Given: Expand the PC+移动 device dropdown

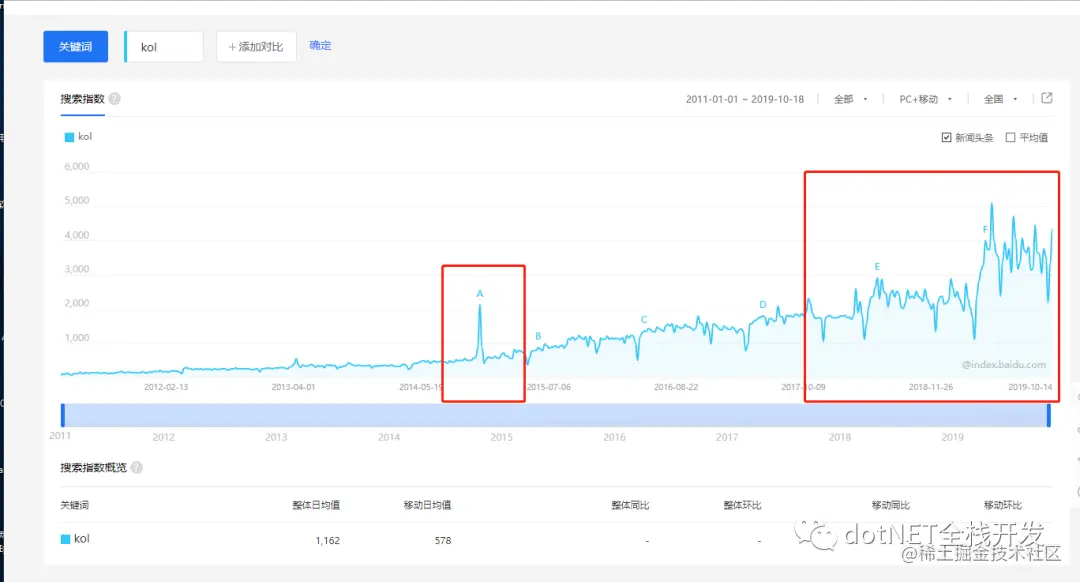Looking at the screenshot, I should [x=926, y=99].
